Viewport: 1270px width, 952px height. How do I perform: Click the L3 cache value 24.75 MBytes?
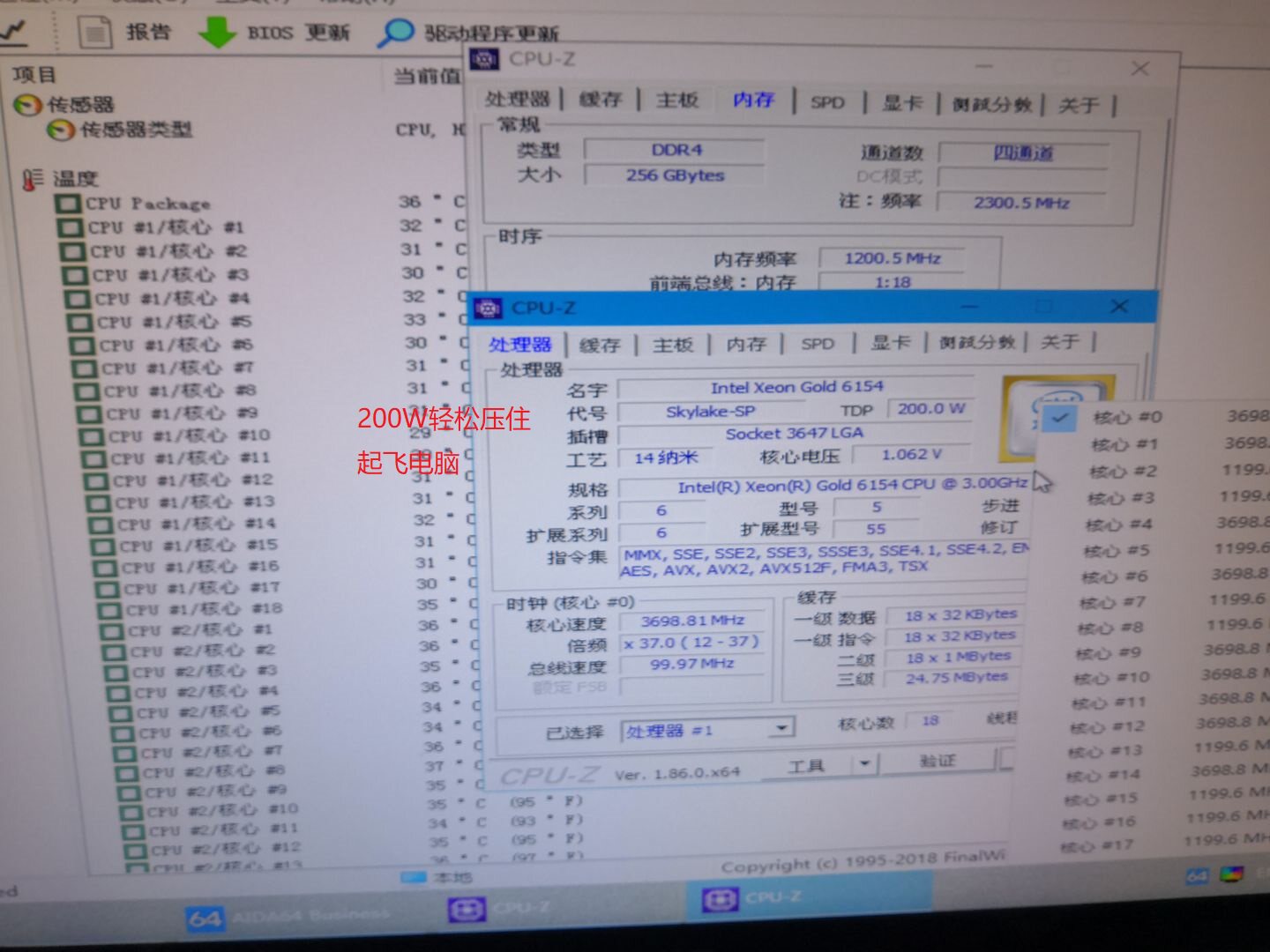956,677
